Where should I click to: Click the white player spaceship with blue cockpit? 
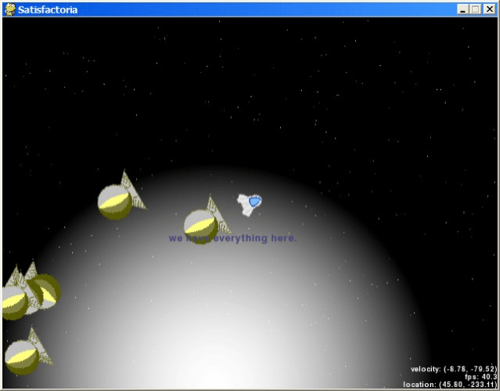[x=249, y=205]
